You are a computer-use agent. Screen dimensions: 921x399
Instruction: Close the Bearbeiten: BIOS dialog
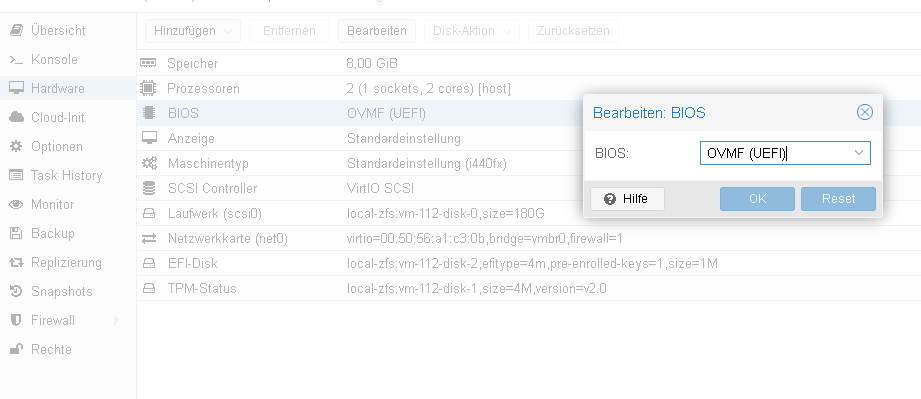[865, 112]
